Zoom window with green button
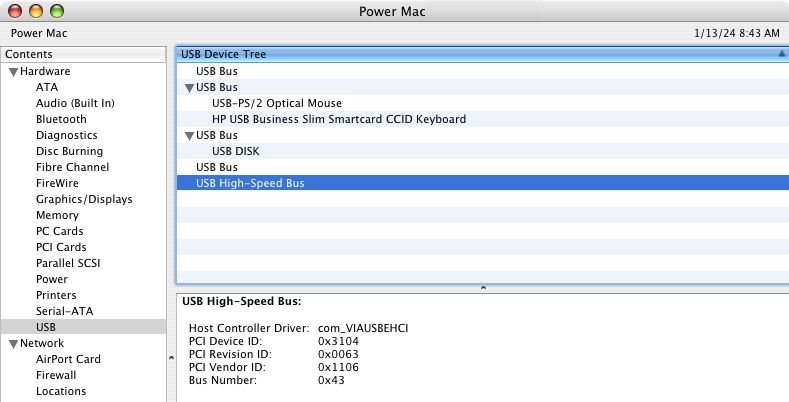789x402 pixels. coord(57,11)
